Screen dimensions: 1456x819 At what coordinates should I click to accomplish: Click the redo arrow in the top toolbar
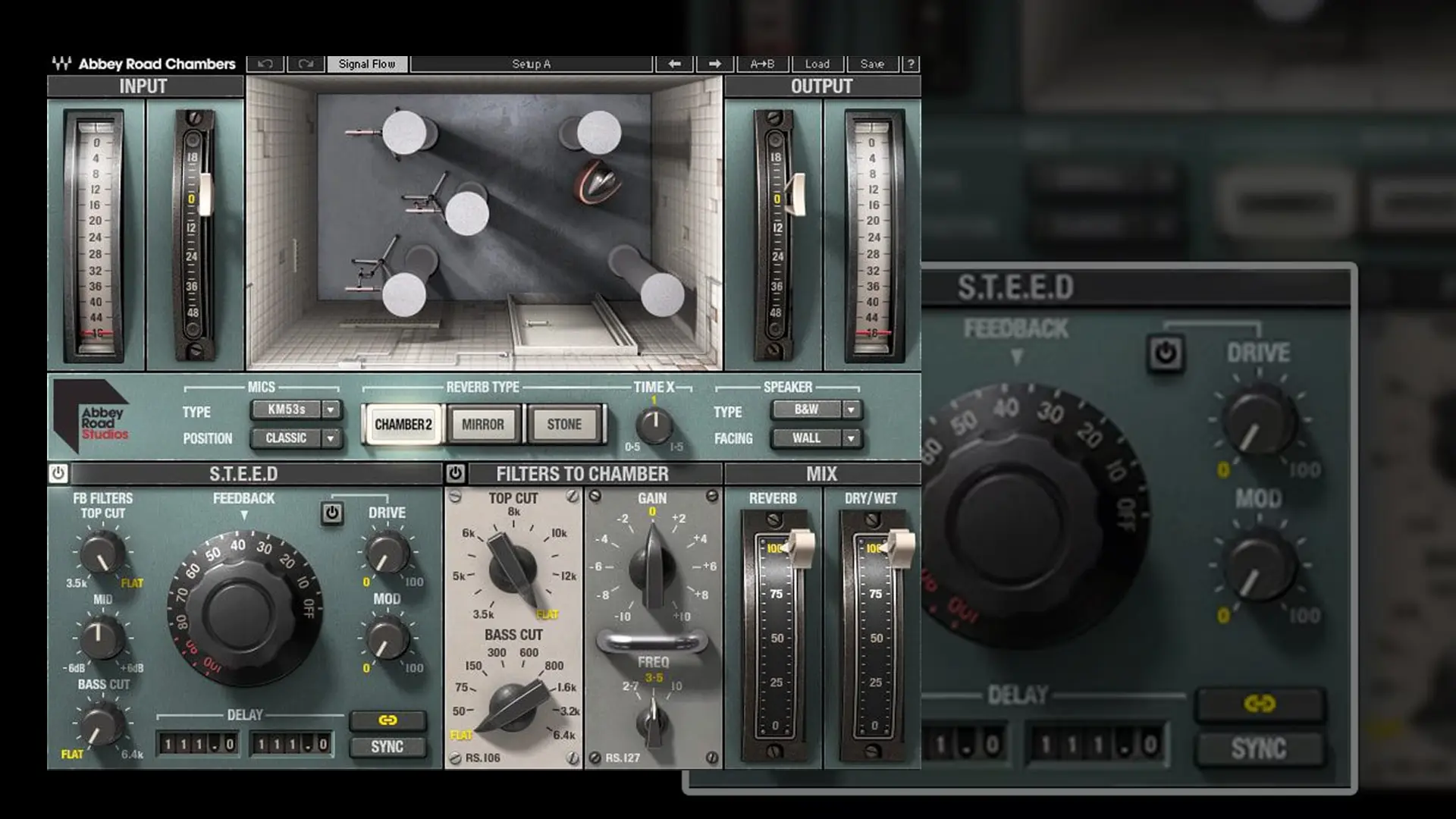point(306,64)
